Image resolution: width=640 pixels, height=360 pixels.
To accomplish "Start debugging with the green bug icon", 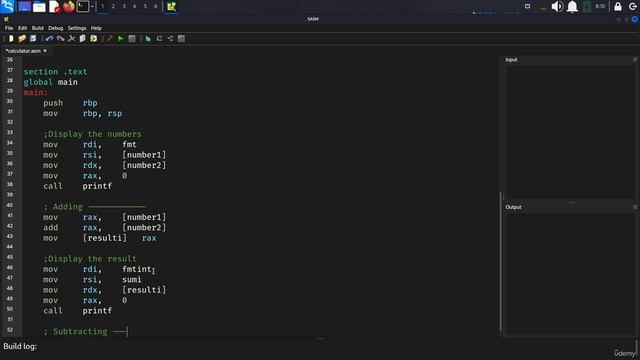I will click(148, 38).
